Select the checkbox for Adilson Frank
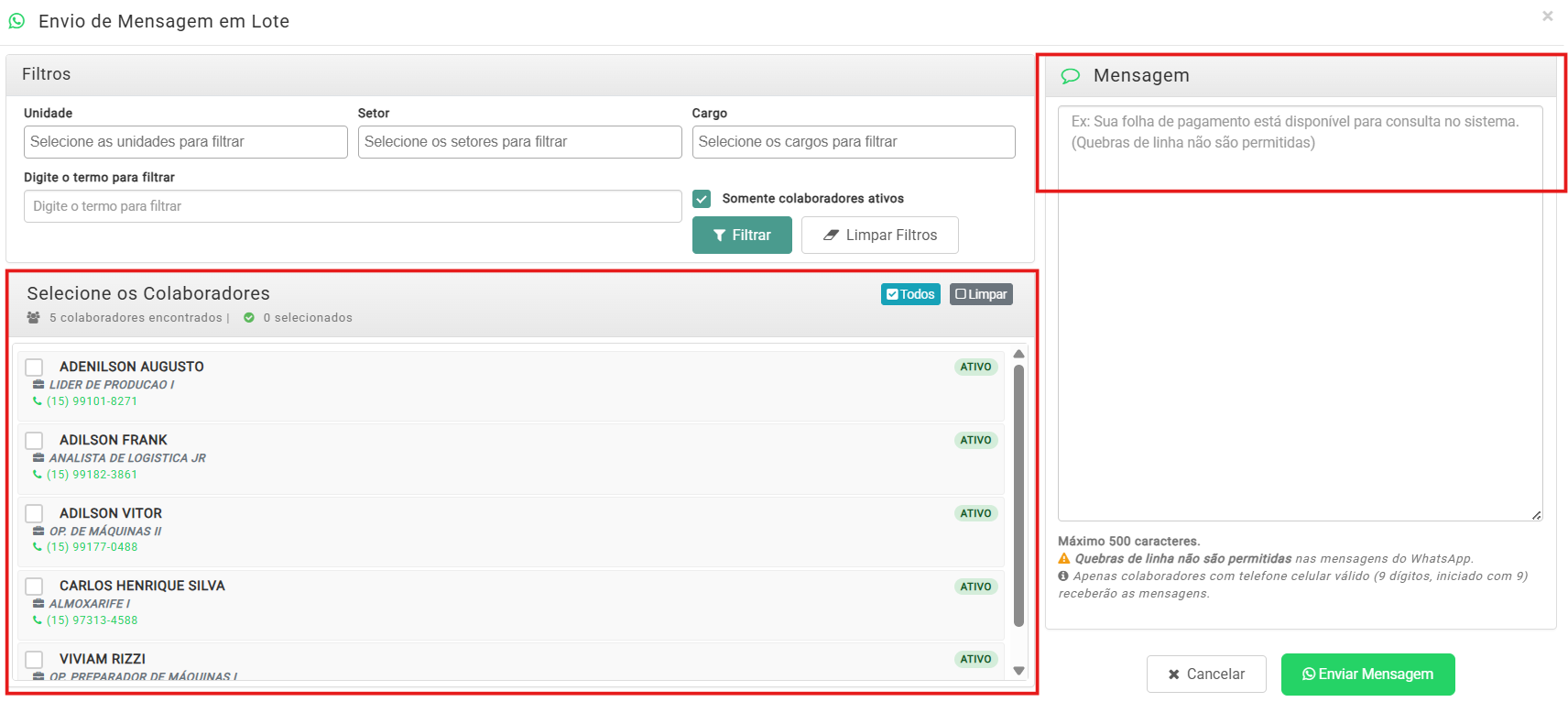1568x702 pixels. click(x=34, y=441)
